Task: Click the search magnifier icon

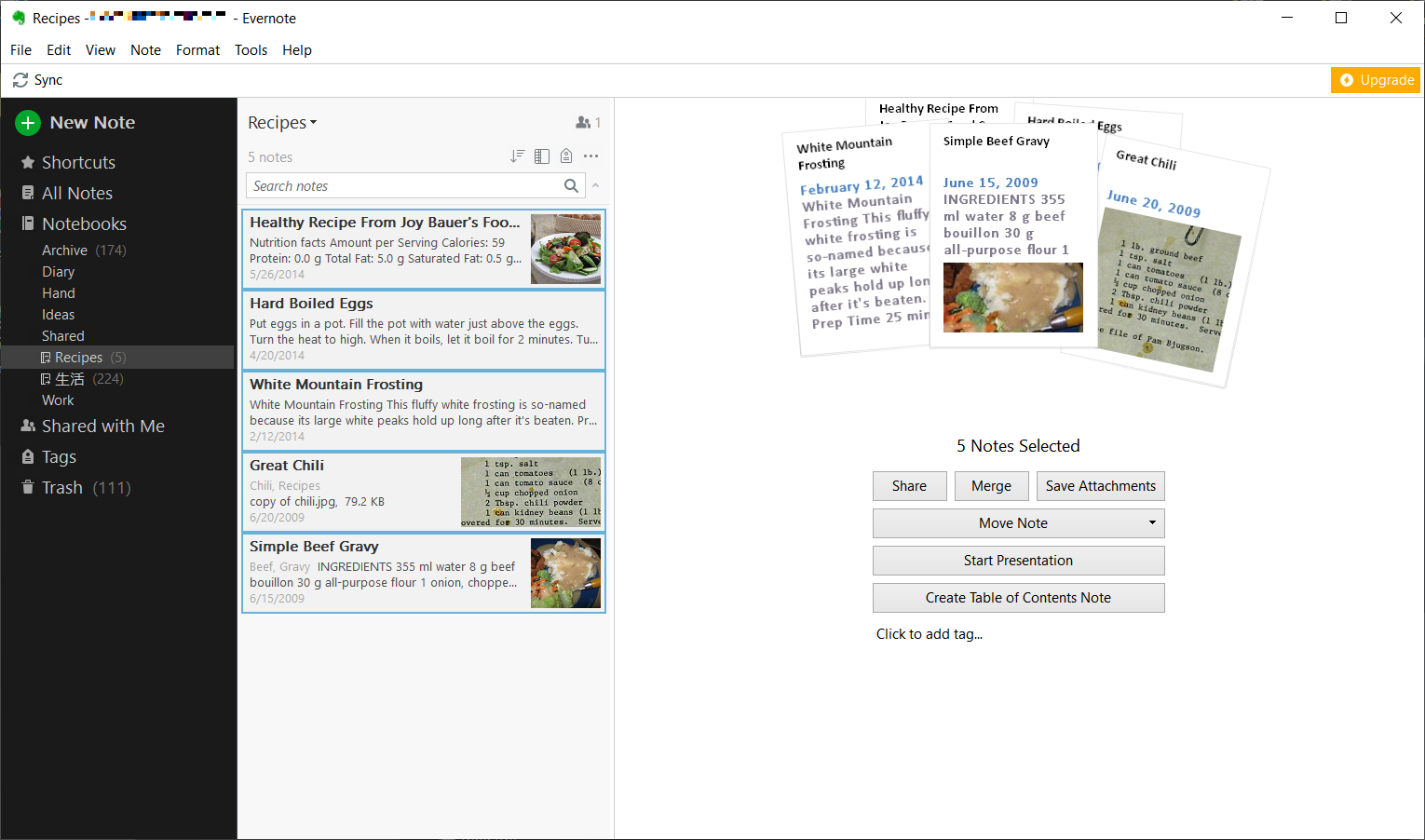Action: tap(571, 185)
